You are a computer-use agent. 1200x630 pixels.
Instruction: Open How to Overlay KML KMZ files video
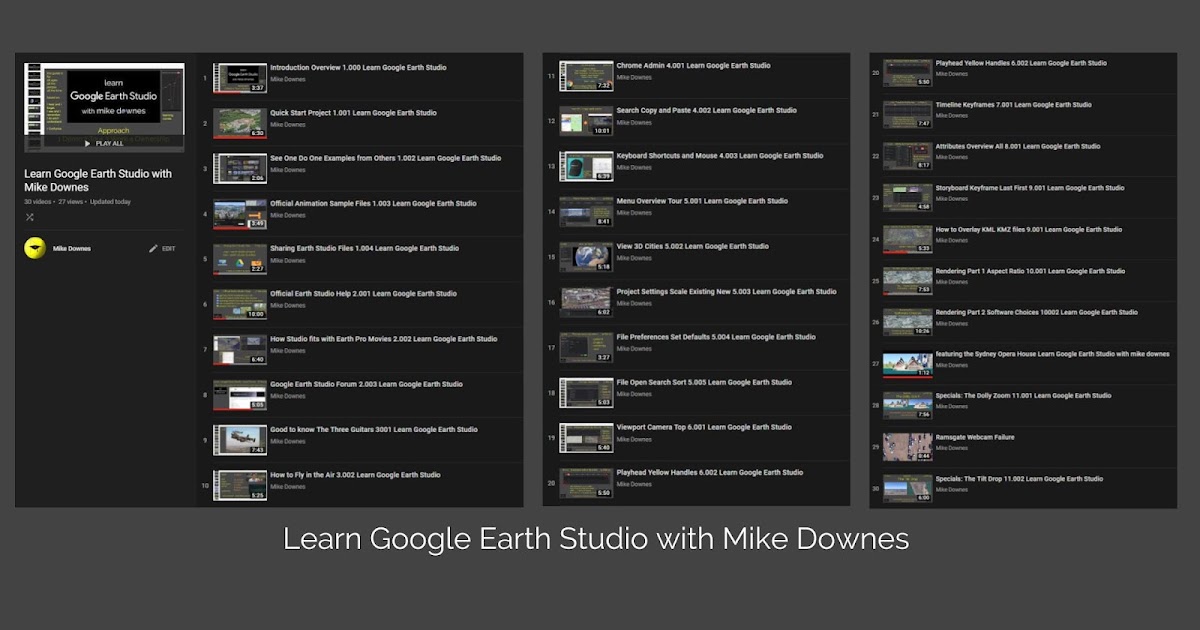point(1028,229)
